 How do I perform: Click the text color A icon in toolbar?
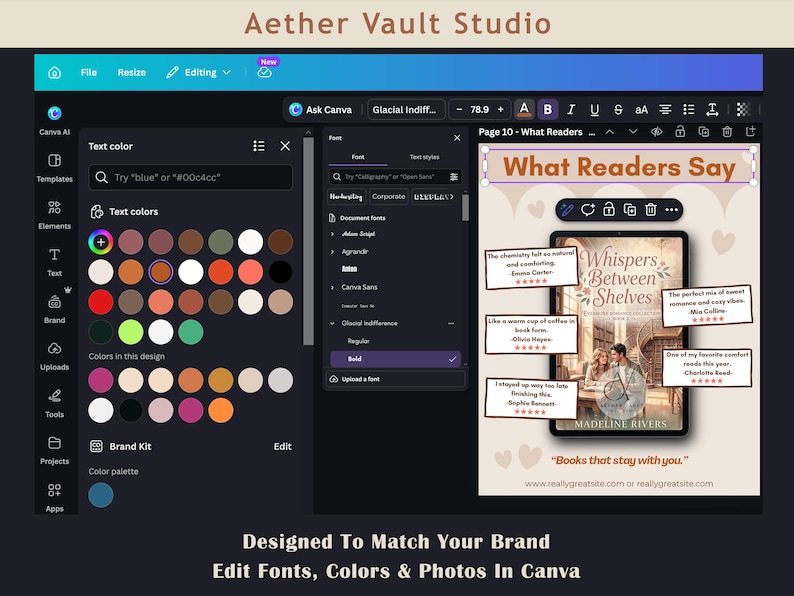point(524,109)
